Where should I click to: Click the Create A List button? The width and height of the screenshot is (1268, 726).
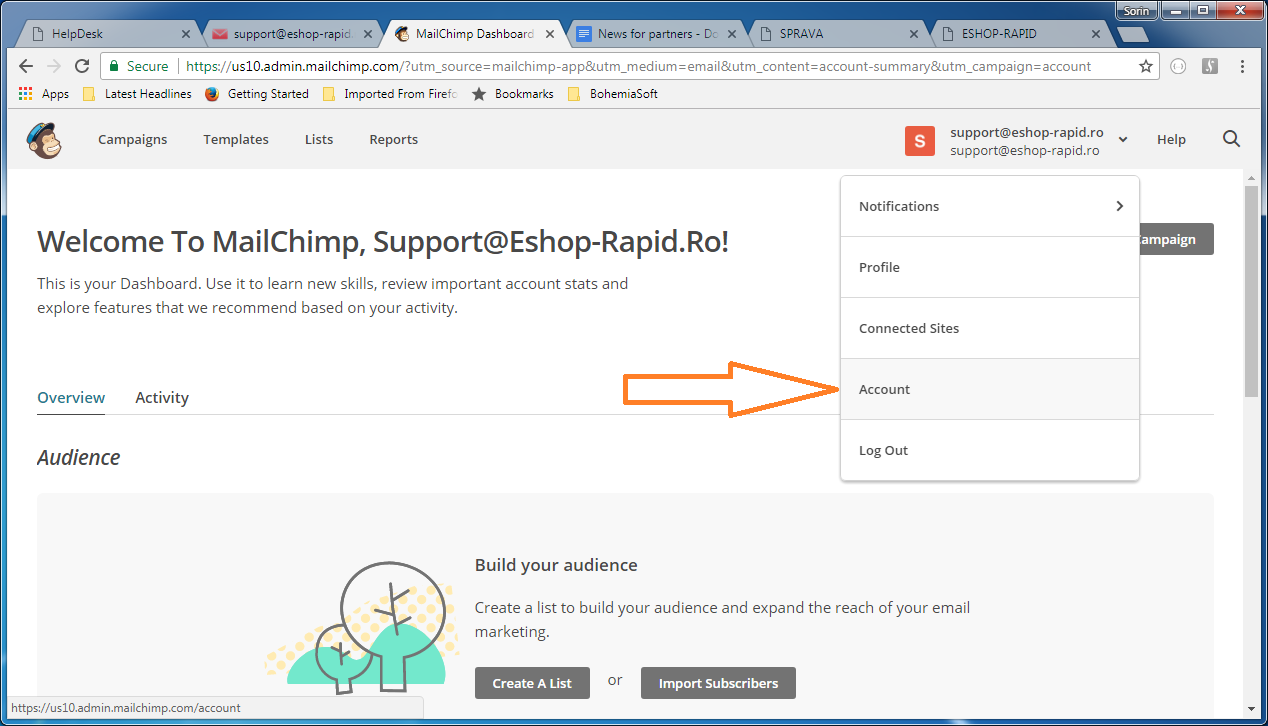pyautogui.click(x=532, y=683)
